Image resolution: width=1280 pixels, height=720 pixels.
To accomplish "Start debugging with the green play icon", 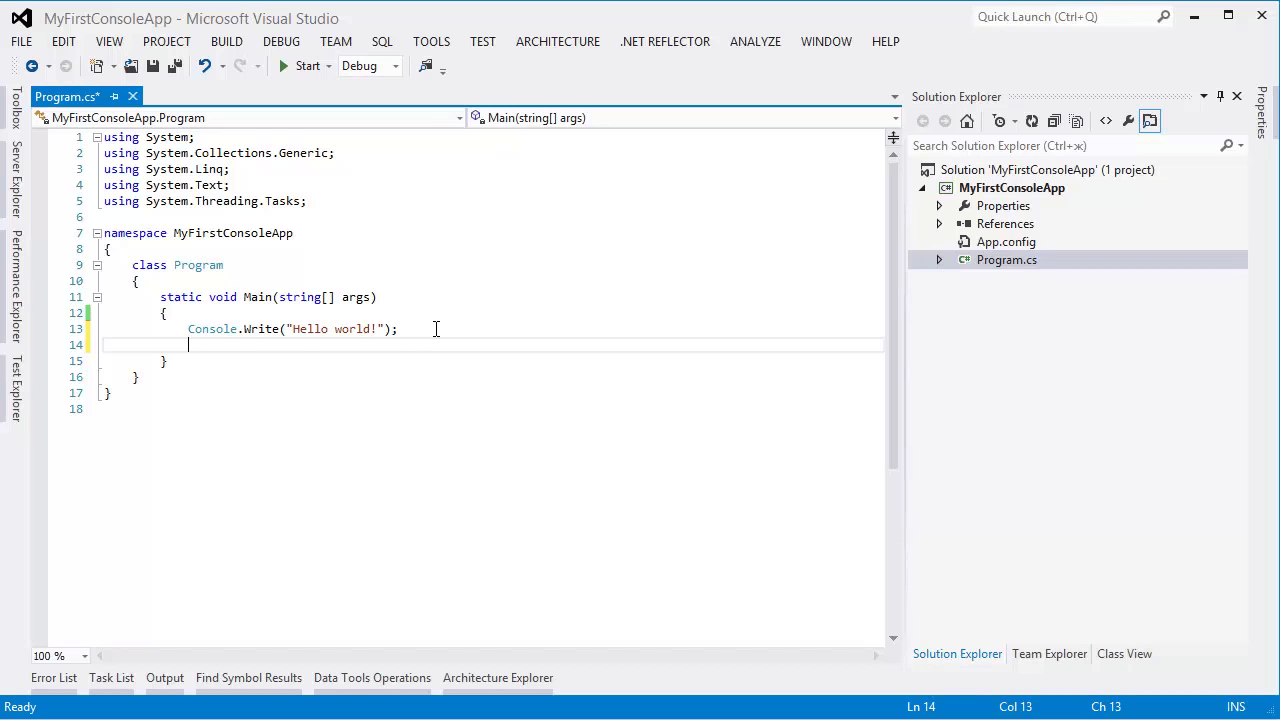I will point(284,66).
